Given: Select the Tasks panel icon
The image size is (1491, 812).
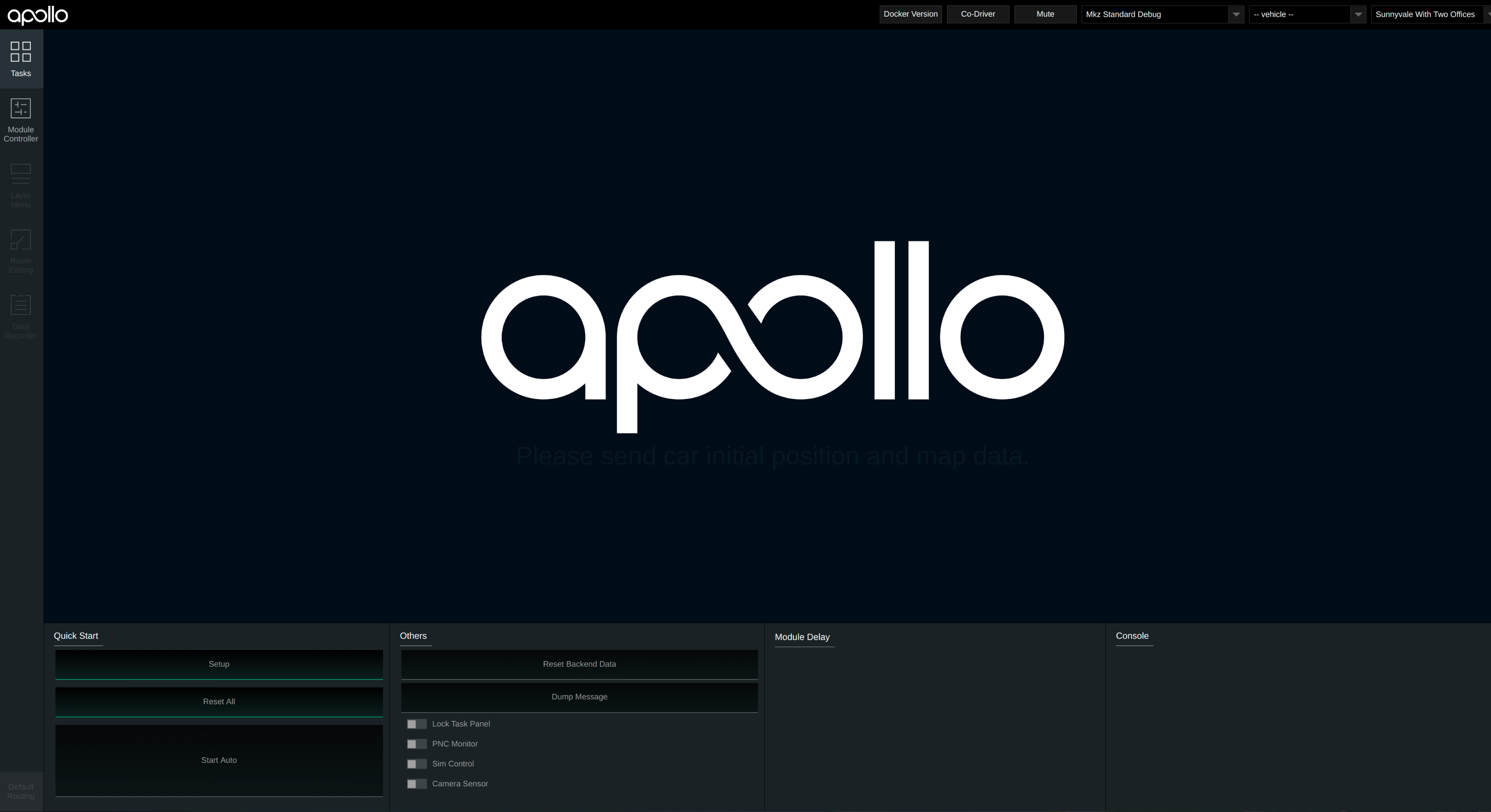Looking at the screenshot, I should 21,58.
